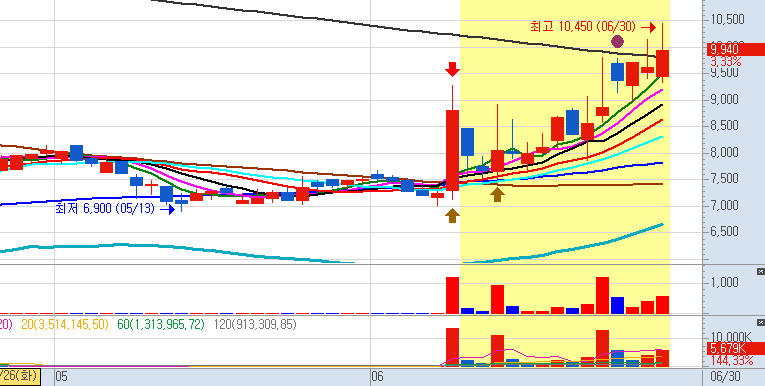Click the purple dot marker above the blue candle
This screenshot has width=765, height=386.
click(618, 41)
